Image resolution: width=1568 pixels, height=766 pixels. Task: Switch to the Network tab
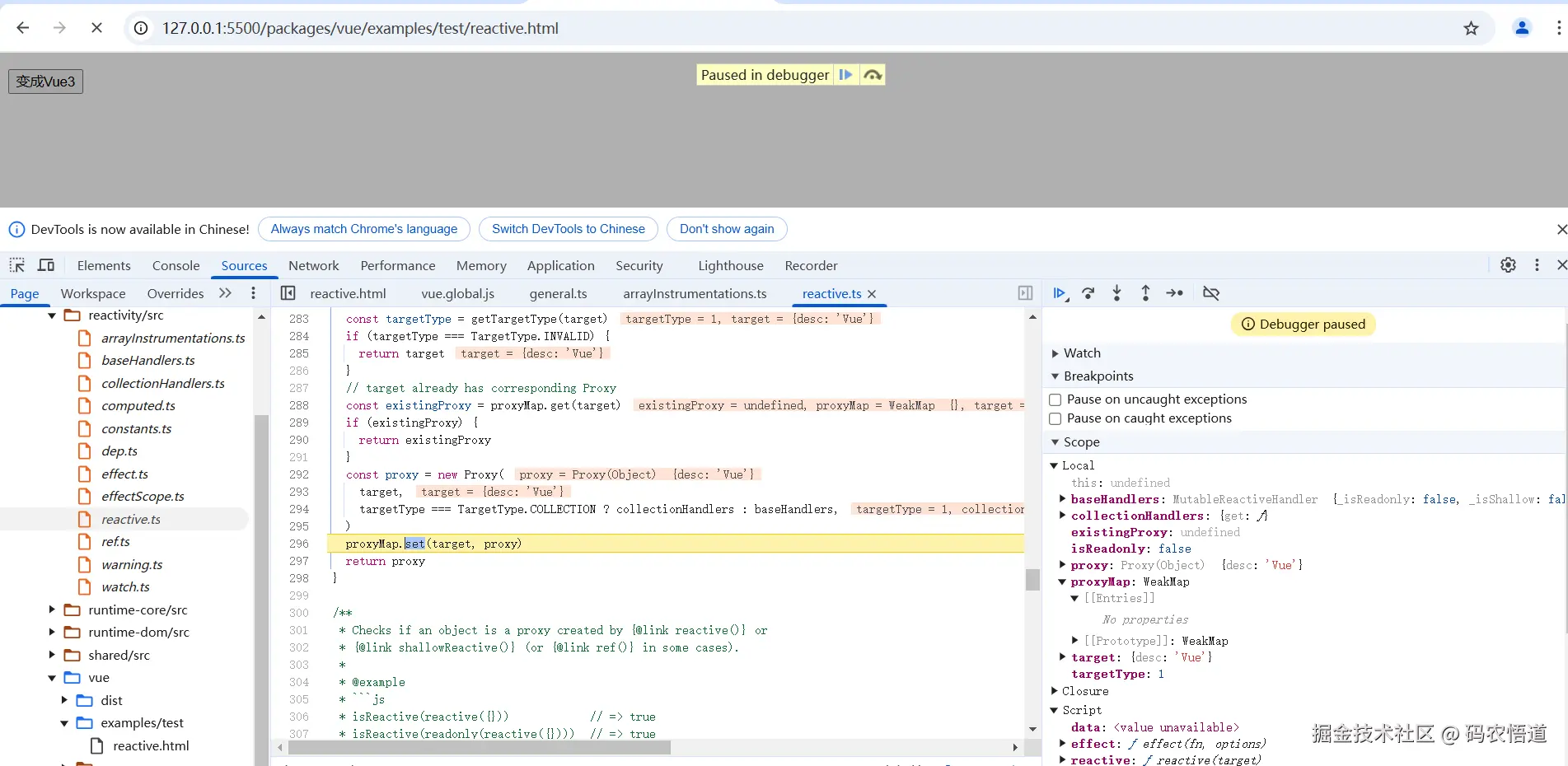click(x=313, y=265)
